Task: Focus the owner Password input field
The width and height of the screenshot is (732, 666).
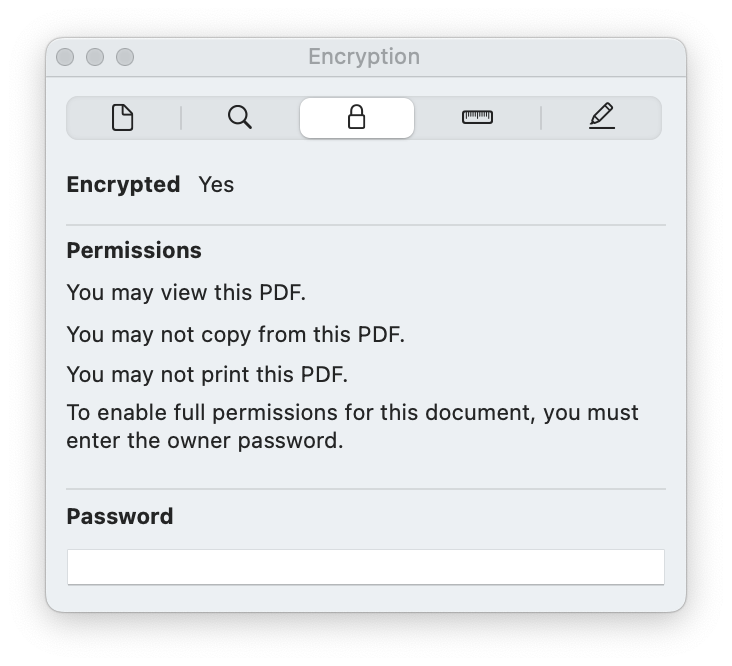Action: click(366, 567)
